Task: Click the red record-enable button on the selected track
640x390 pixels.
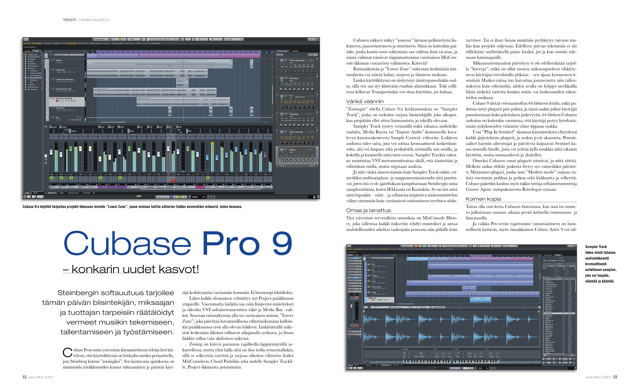Action: [x=57, y=101]
